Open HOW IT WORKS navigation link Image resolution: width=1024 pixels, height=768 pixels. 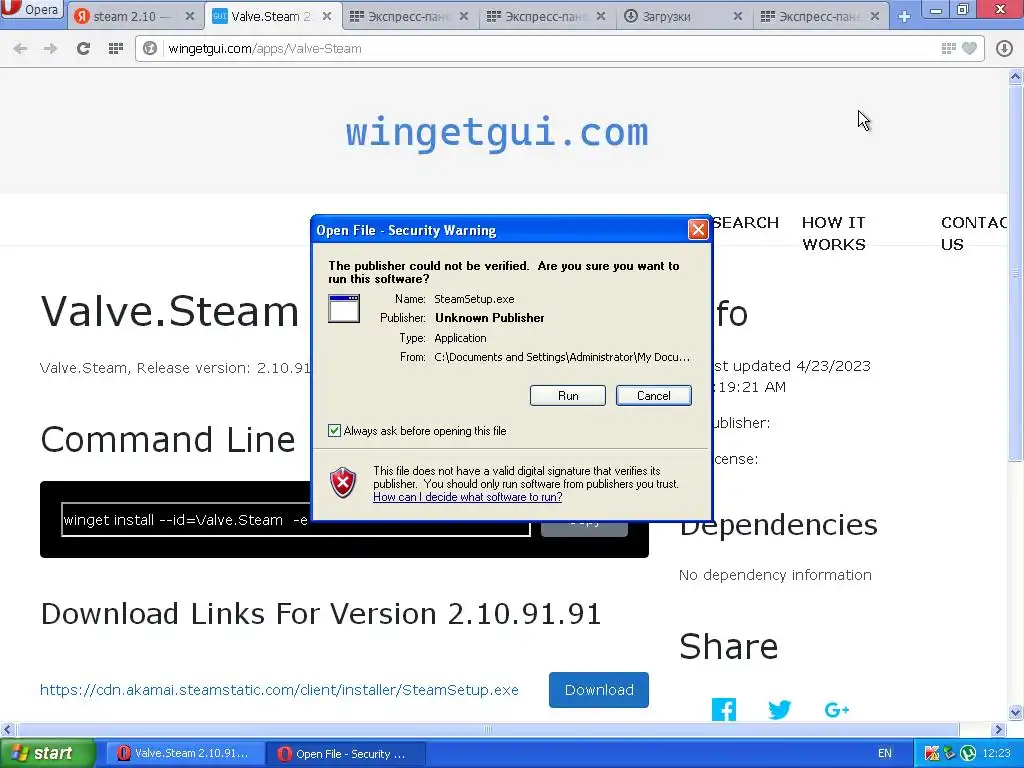click(834, 233)
